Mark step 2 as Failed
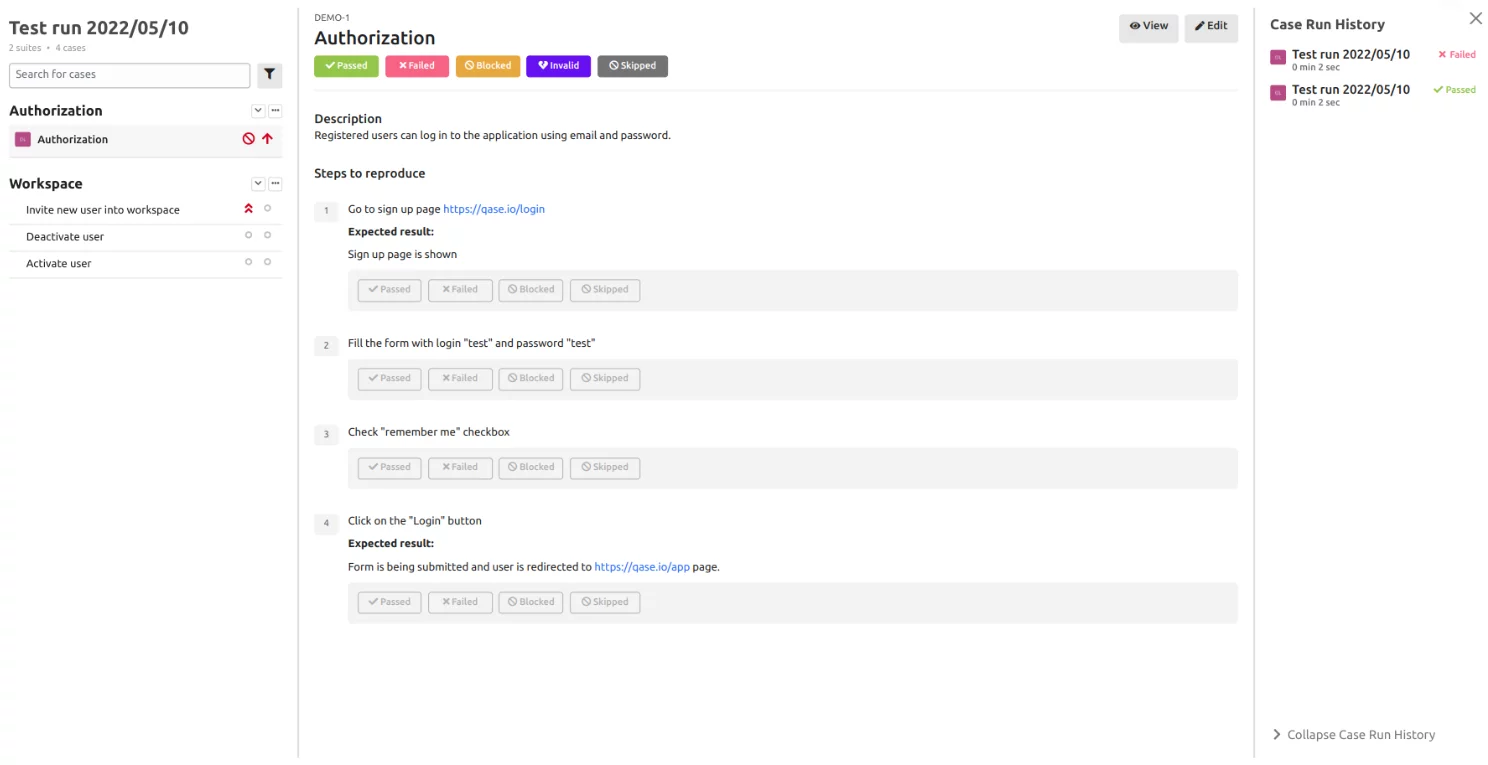Screen dimensions: 1488x765 pyautogui.click(x=460, y=379)
